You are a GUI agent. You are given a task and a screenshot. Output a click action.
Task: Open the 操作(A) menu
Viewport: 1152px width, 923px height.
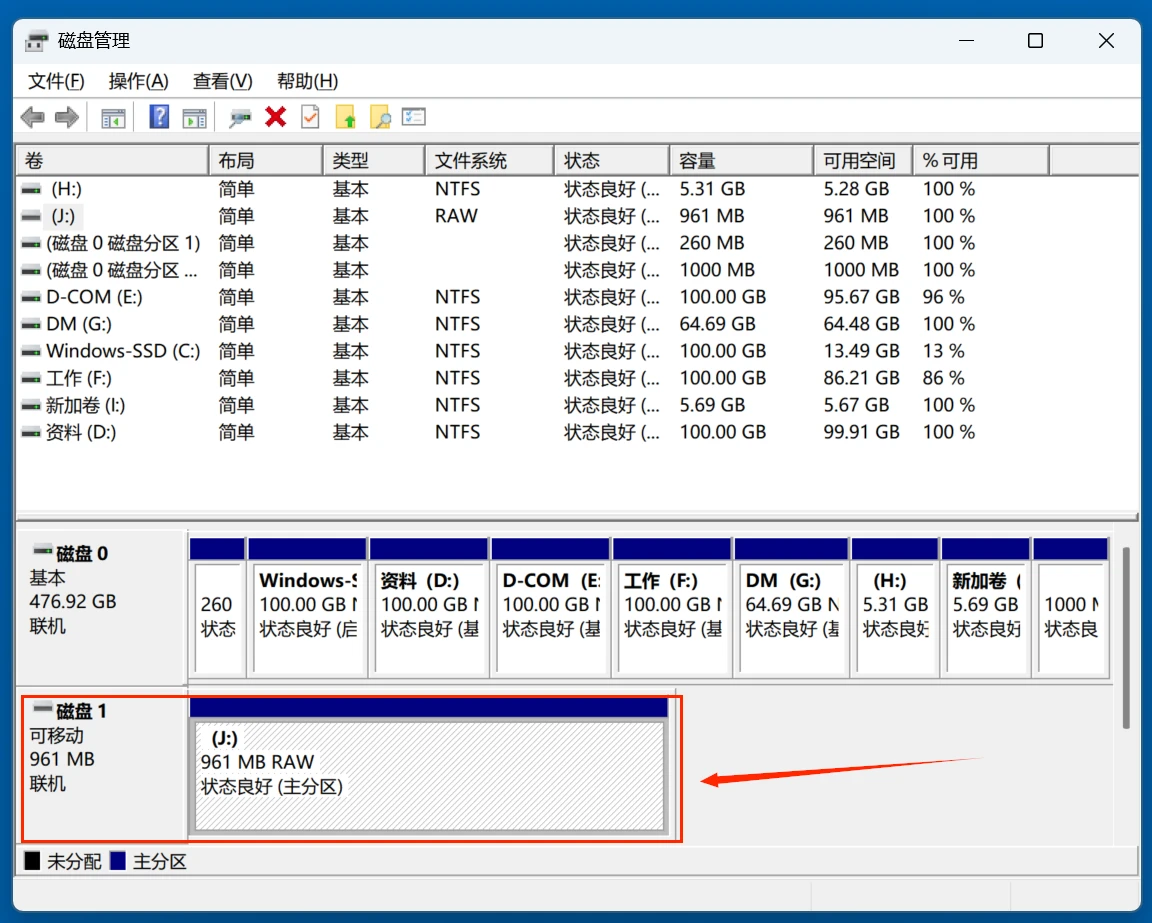(x=138, y=81)
